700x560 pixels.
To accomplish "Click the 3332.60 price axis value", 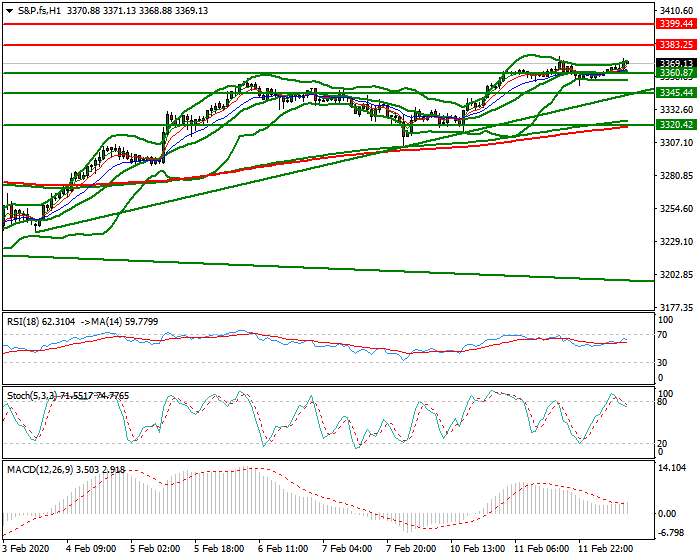I will (677, 109).
